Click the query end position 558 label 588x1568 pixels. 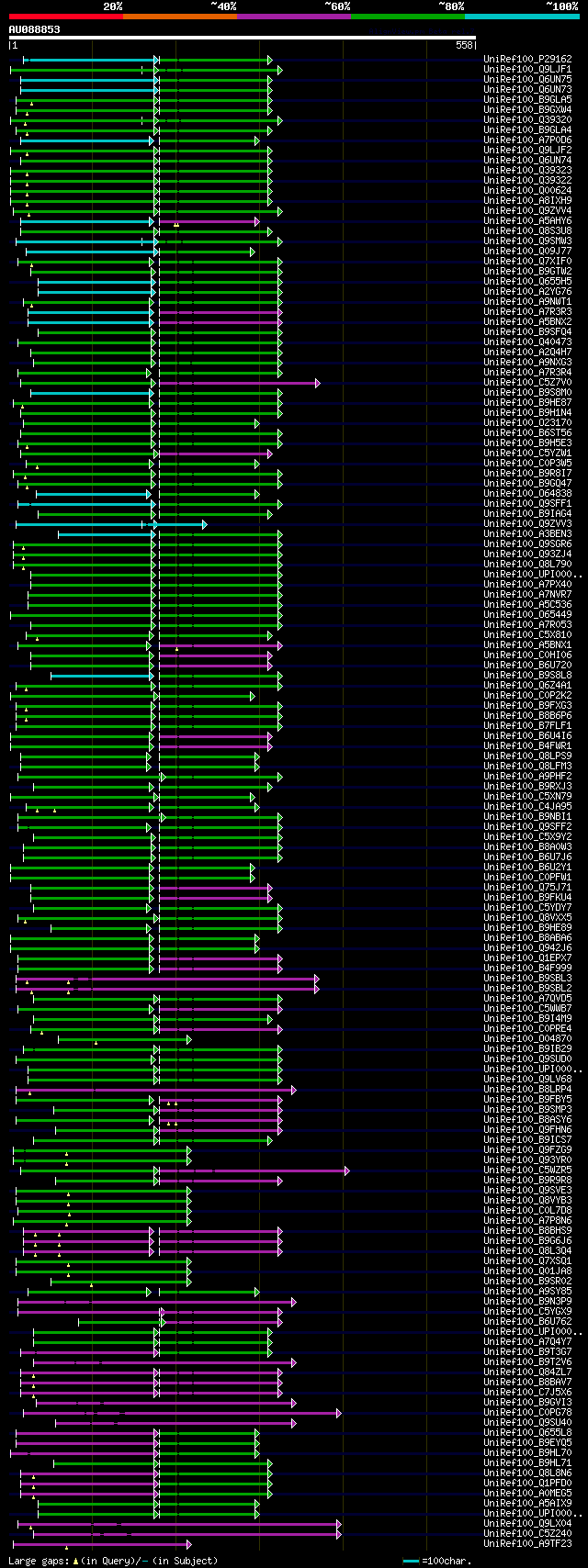coord(464,46)
